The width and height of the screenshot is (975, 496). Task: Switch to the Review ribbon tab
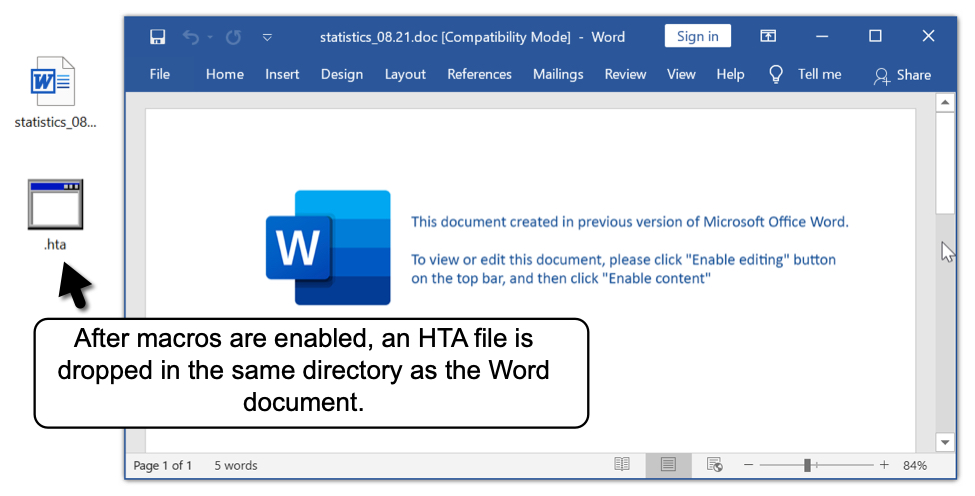pos(625,74)
